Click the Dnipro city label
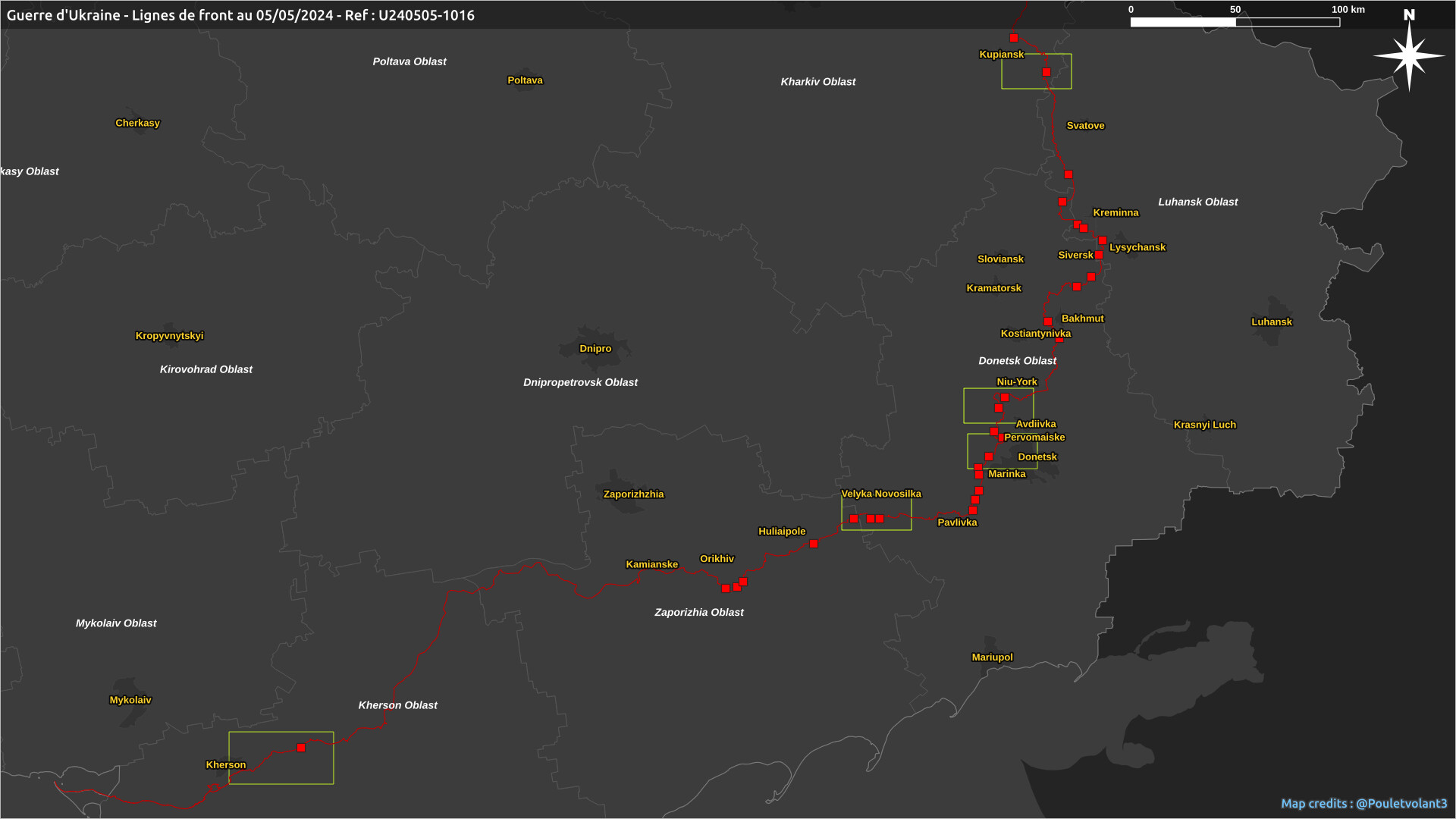 pyautogui.click(x=595, y=349)
